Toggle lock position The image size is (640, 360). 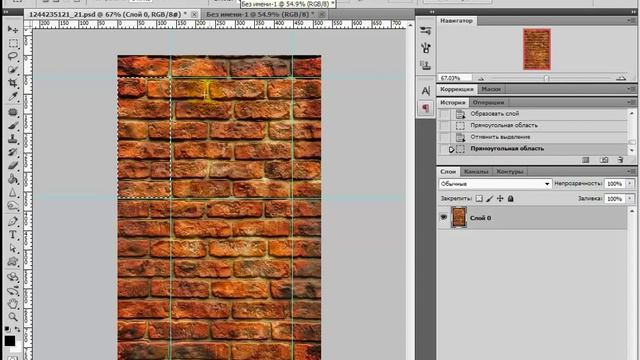click(x=500, y=199)
